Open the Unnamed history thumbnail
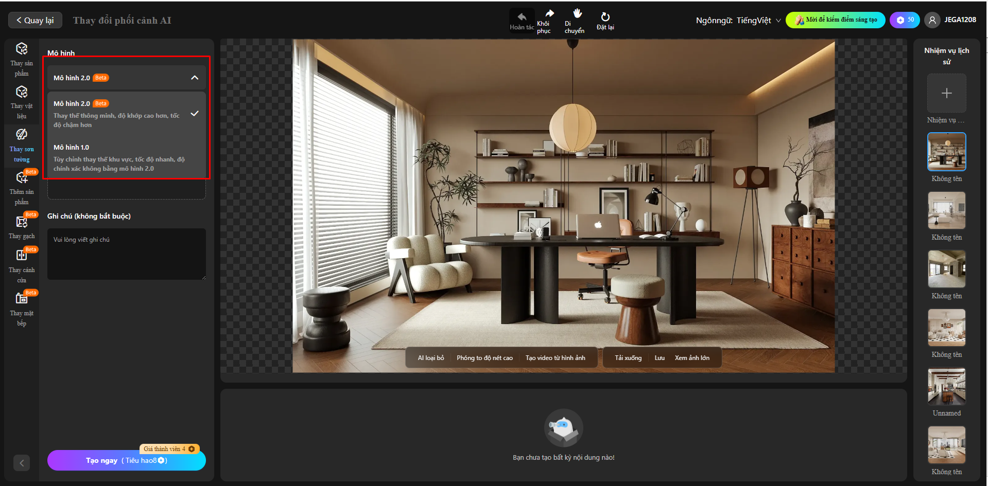This screenshot has height=486, width=988. [946, 386]
